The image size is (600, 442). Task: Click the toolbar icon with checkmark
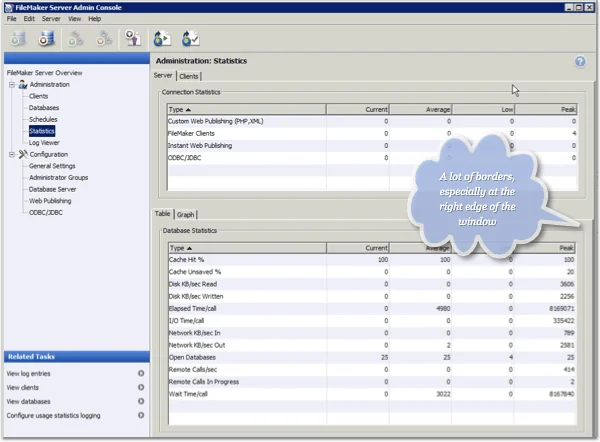pos(190,39)
